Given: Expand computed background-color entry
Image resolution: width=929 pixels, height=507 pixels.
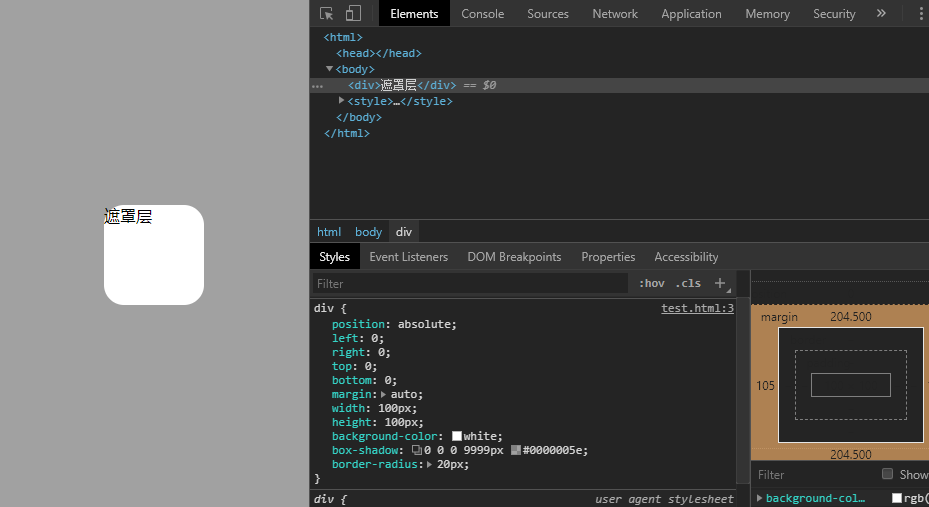Looking at the screenshot, I should pyautogui.click(x=760, y=498).
